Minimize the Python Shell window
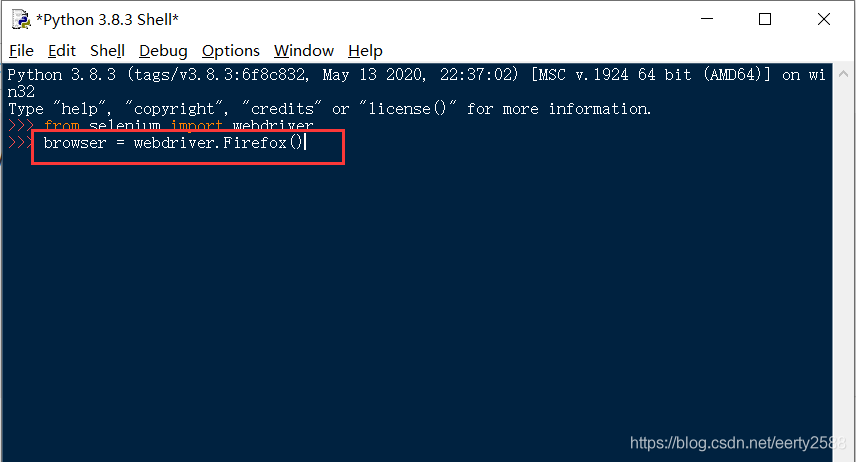This screenshot has height=462, width=856. (x=707, y=19)
